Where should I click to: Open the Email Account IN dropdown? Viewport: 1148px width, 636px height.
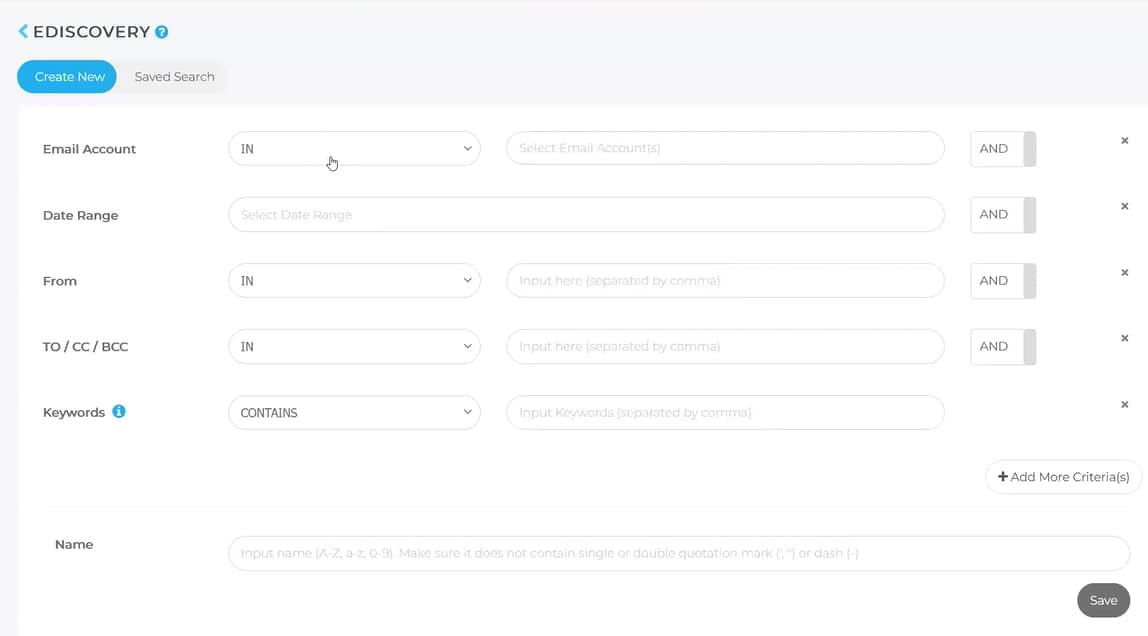coord(354,149)
